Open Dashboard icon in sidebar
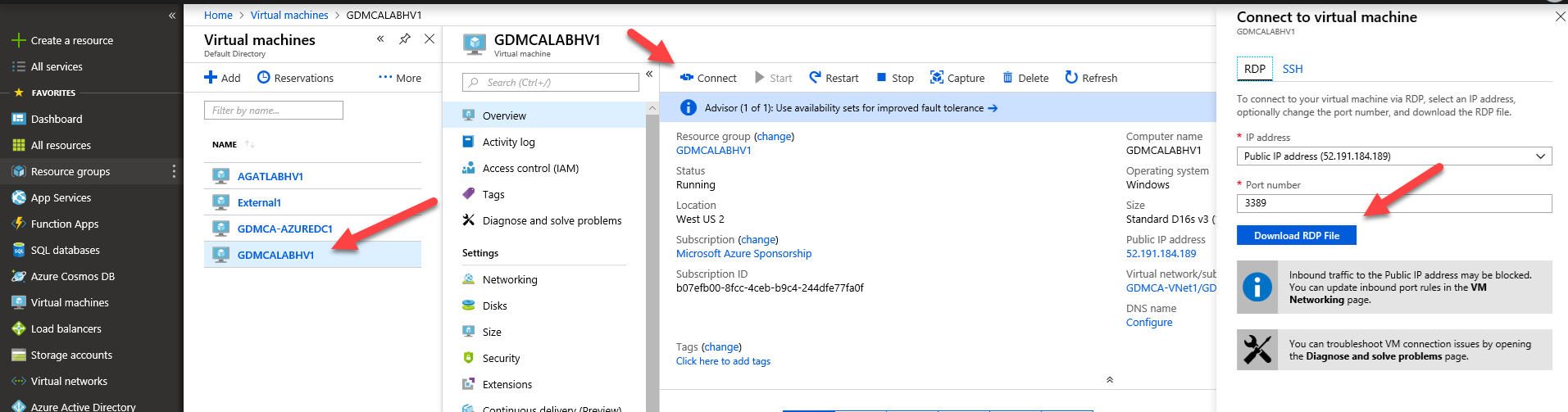 point(18,119)
